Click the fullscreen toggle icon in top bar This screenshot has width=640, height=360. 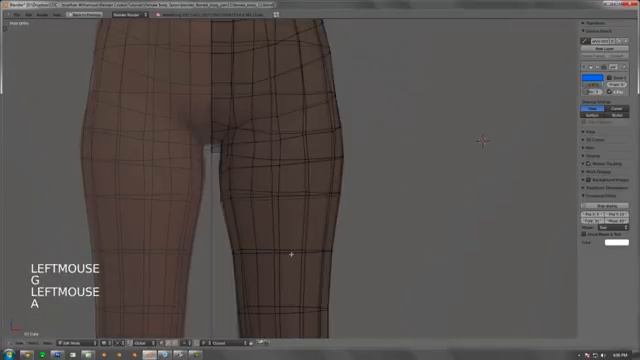pos(276,15)
